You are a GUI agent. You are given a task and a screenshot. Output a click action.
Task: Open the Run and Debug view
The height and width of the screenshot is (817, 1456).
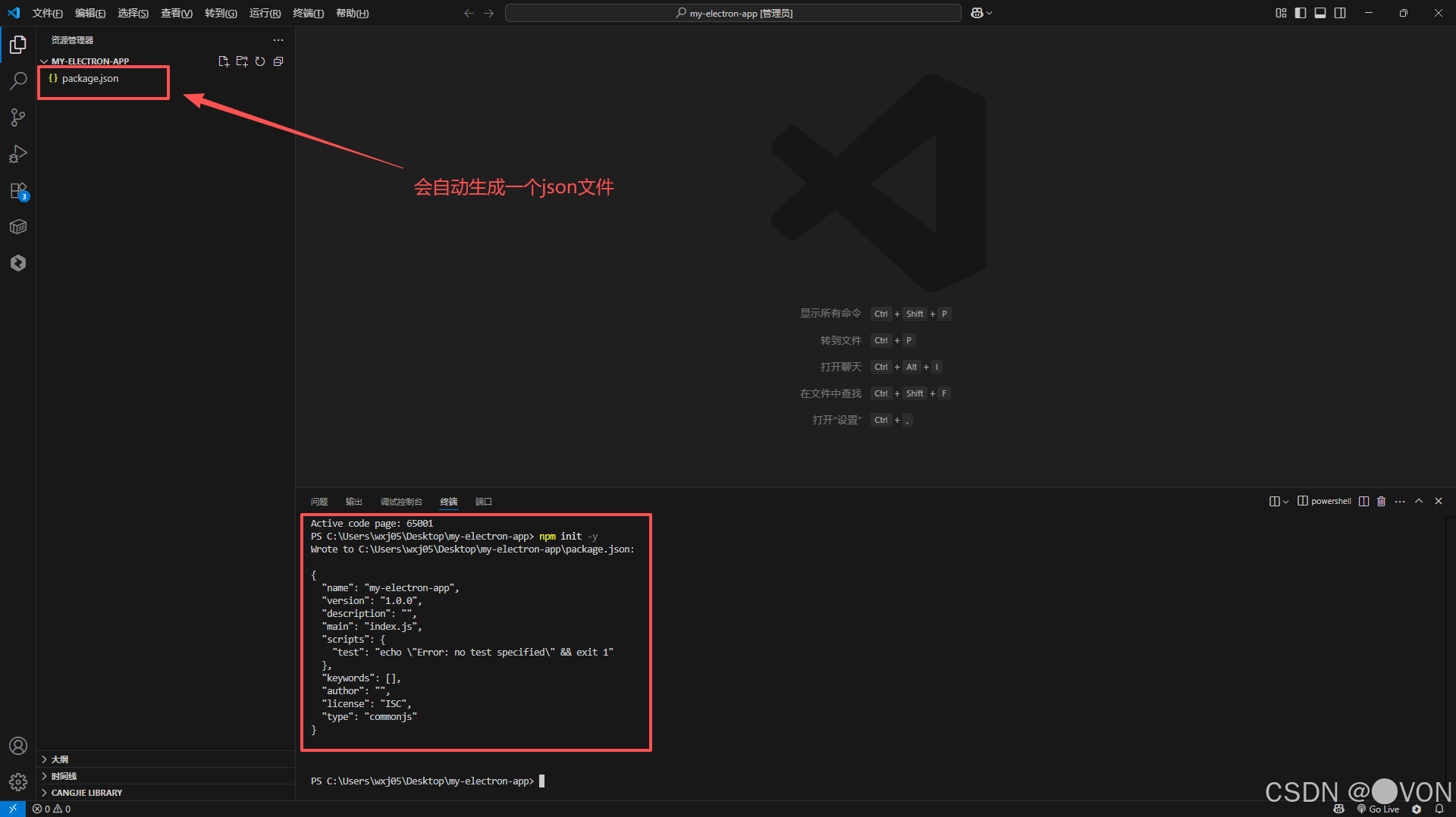[x=18, y=154]
